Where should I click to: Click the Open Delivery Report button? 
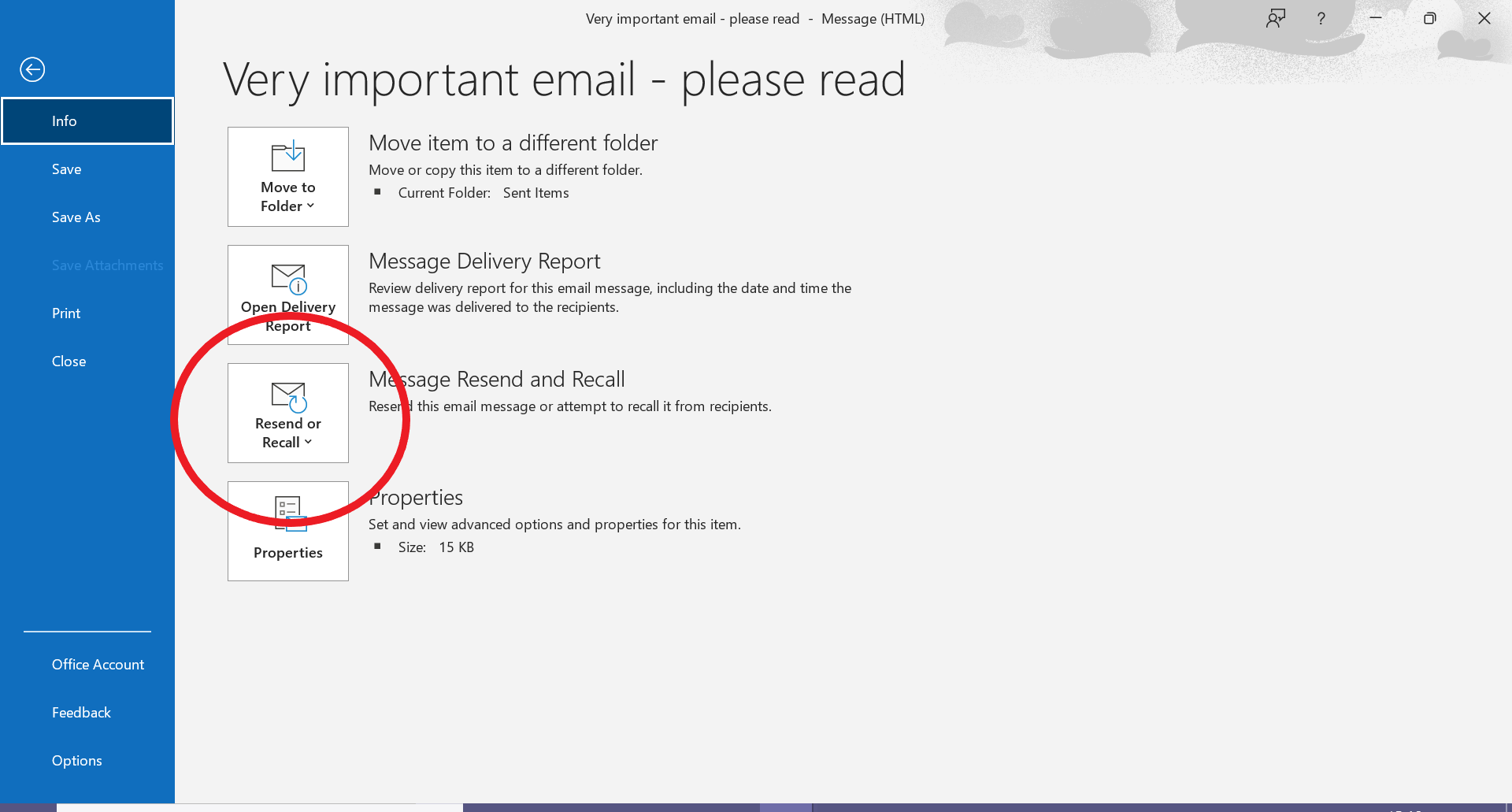(x=288, y=295)
